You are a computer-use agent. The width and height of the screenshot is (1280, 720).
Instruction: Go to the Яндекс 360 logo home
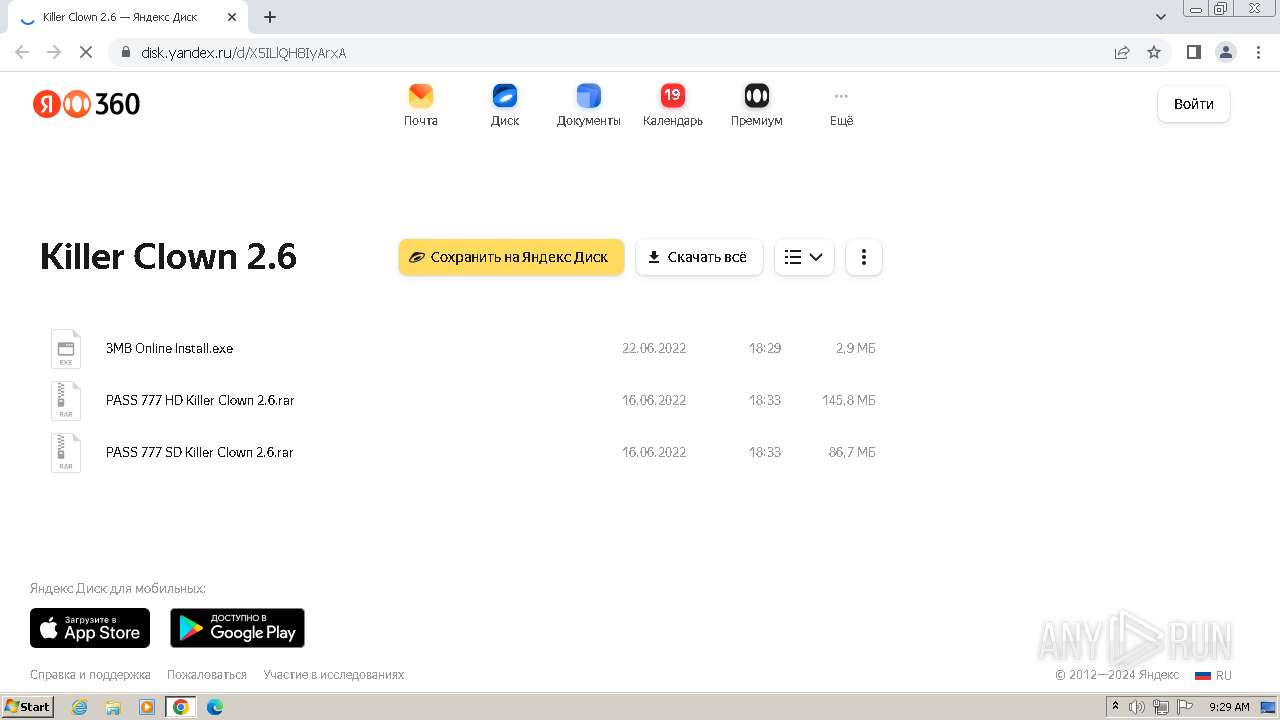(86, 104)
